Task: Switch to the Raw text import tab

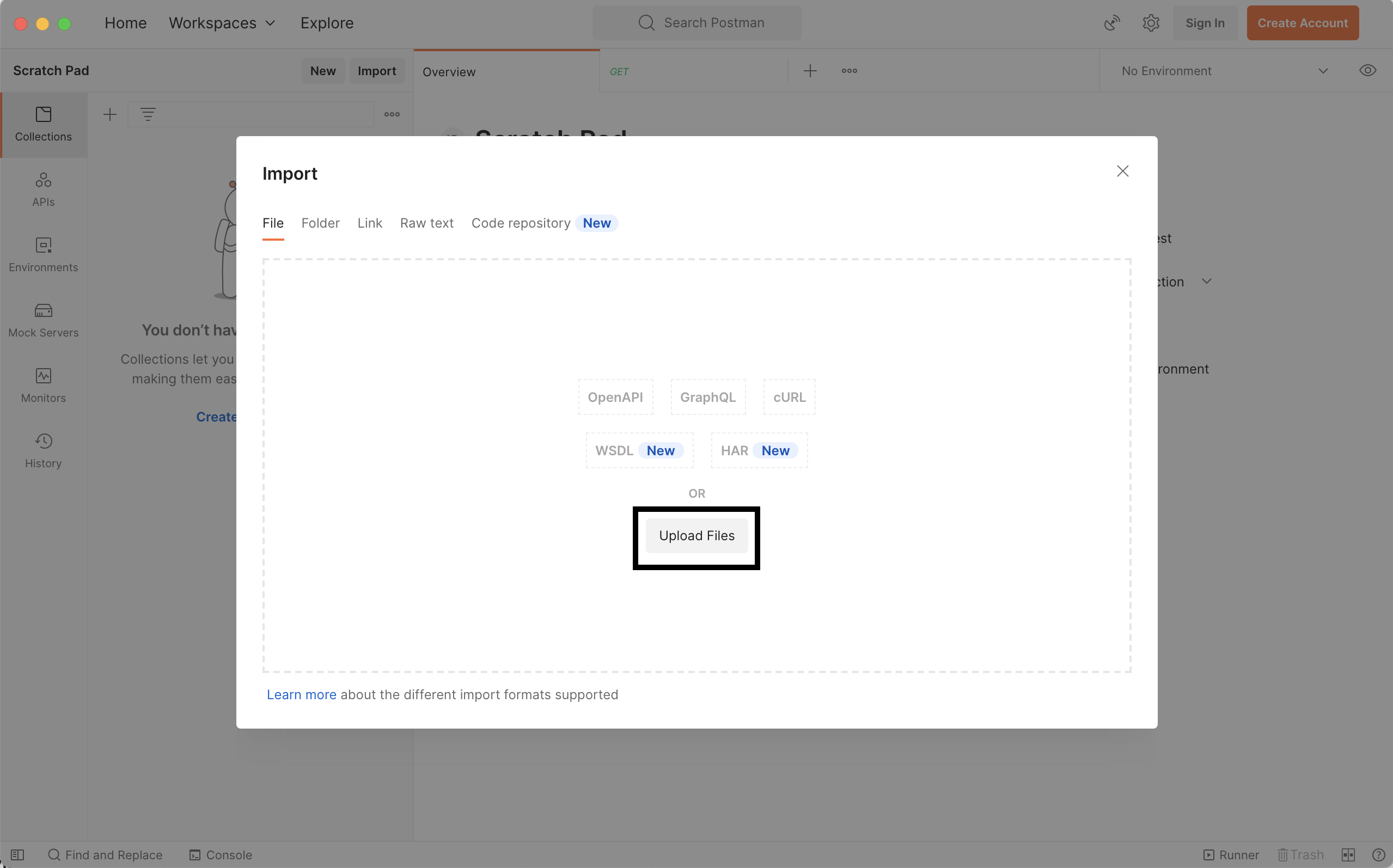Action: tap(426, 223)
